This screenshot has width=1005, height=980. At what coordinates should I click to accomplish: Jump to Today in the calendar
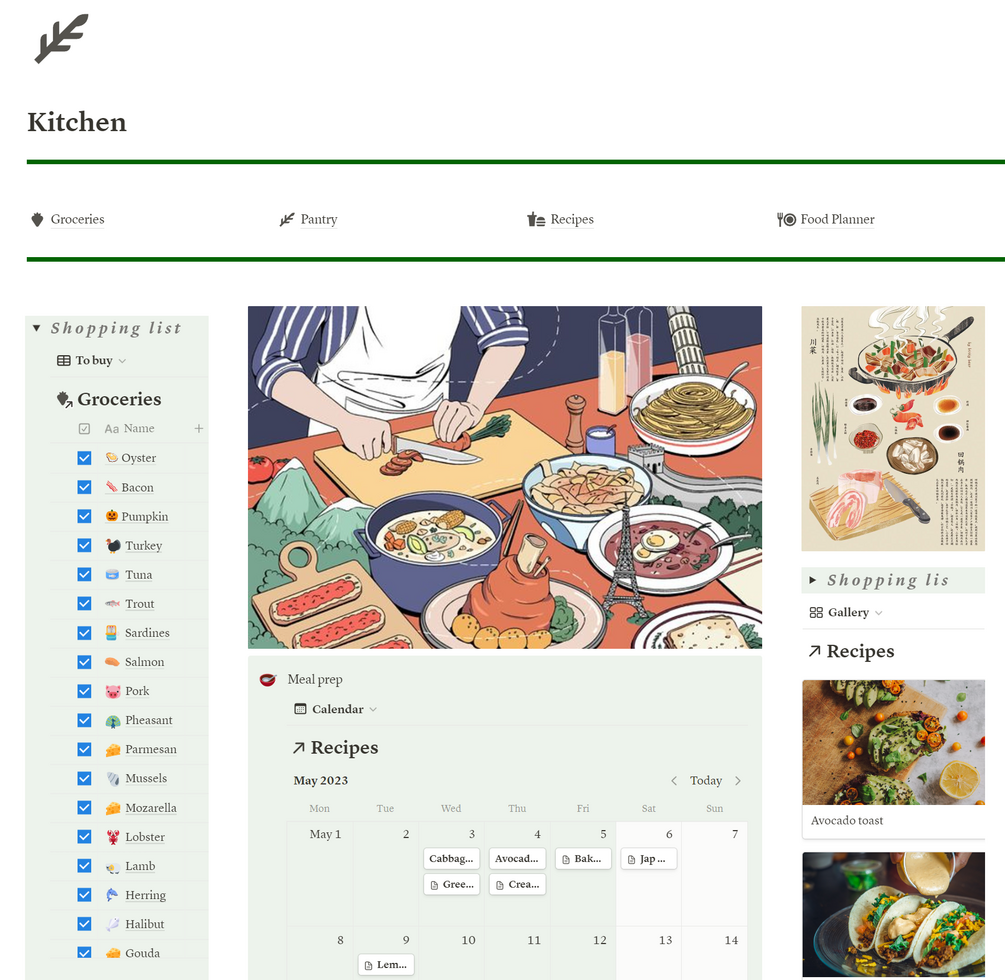pyautogui.click(x=706, y=781)
